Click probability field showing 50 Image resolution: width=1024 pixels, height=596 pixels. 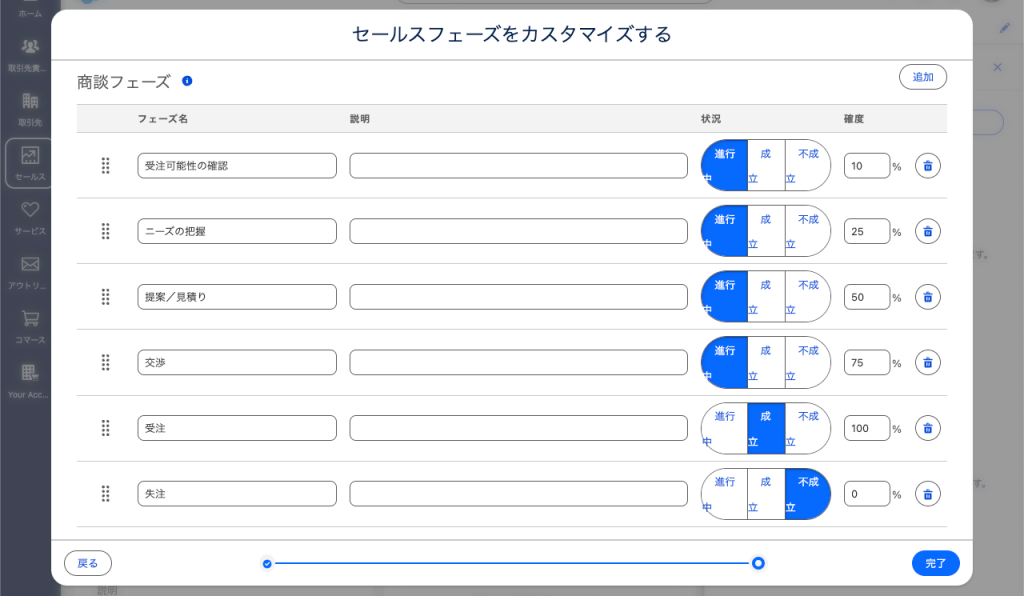867,297
